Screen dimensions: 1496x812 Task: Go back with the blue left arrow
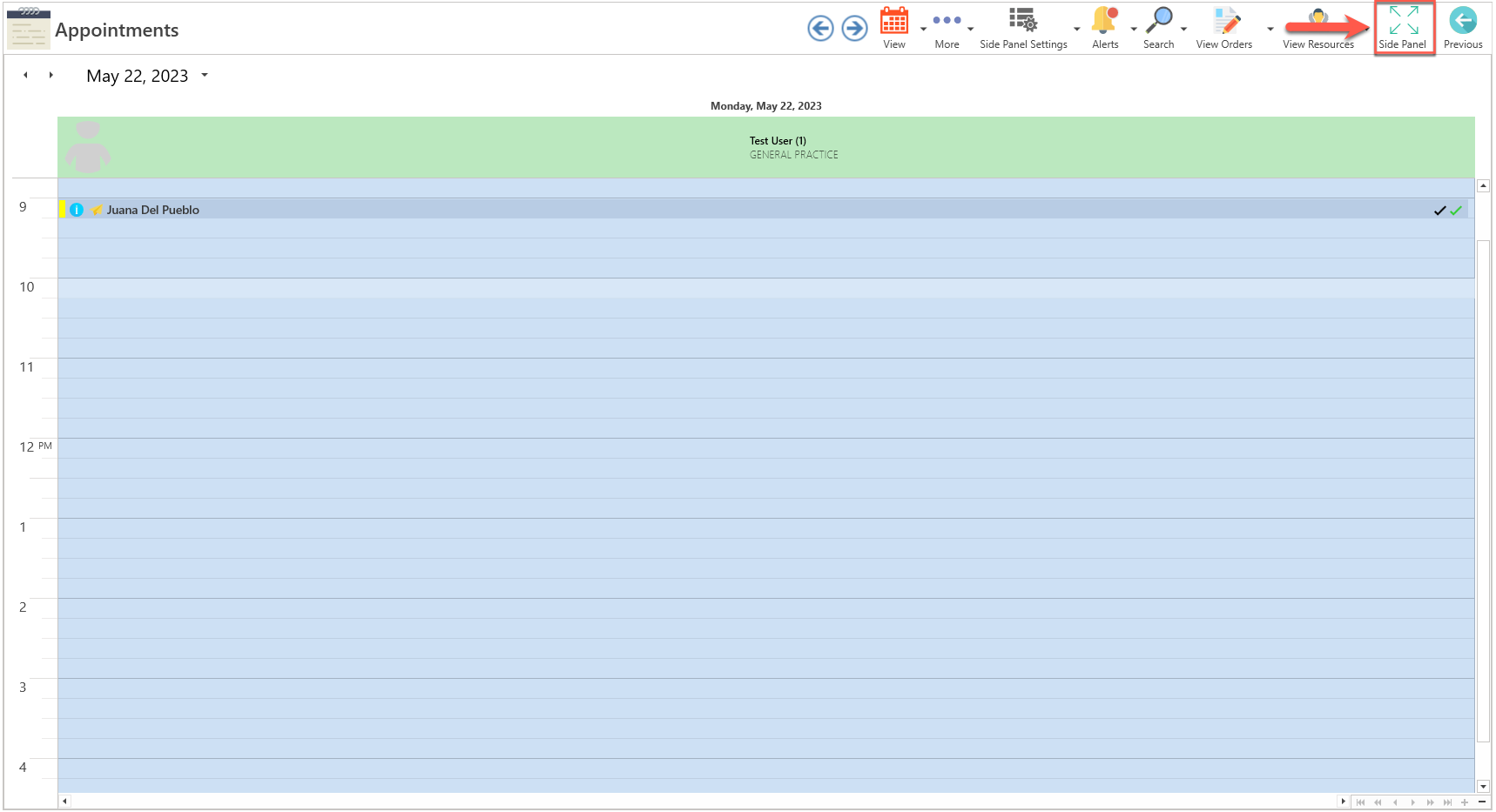820,28
